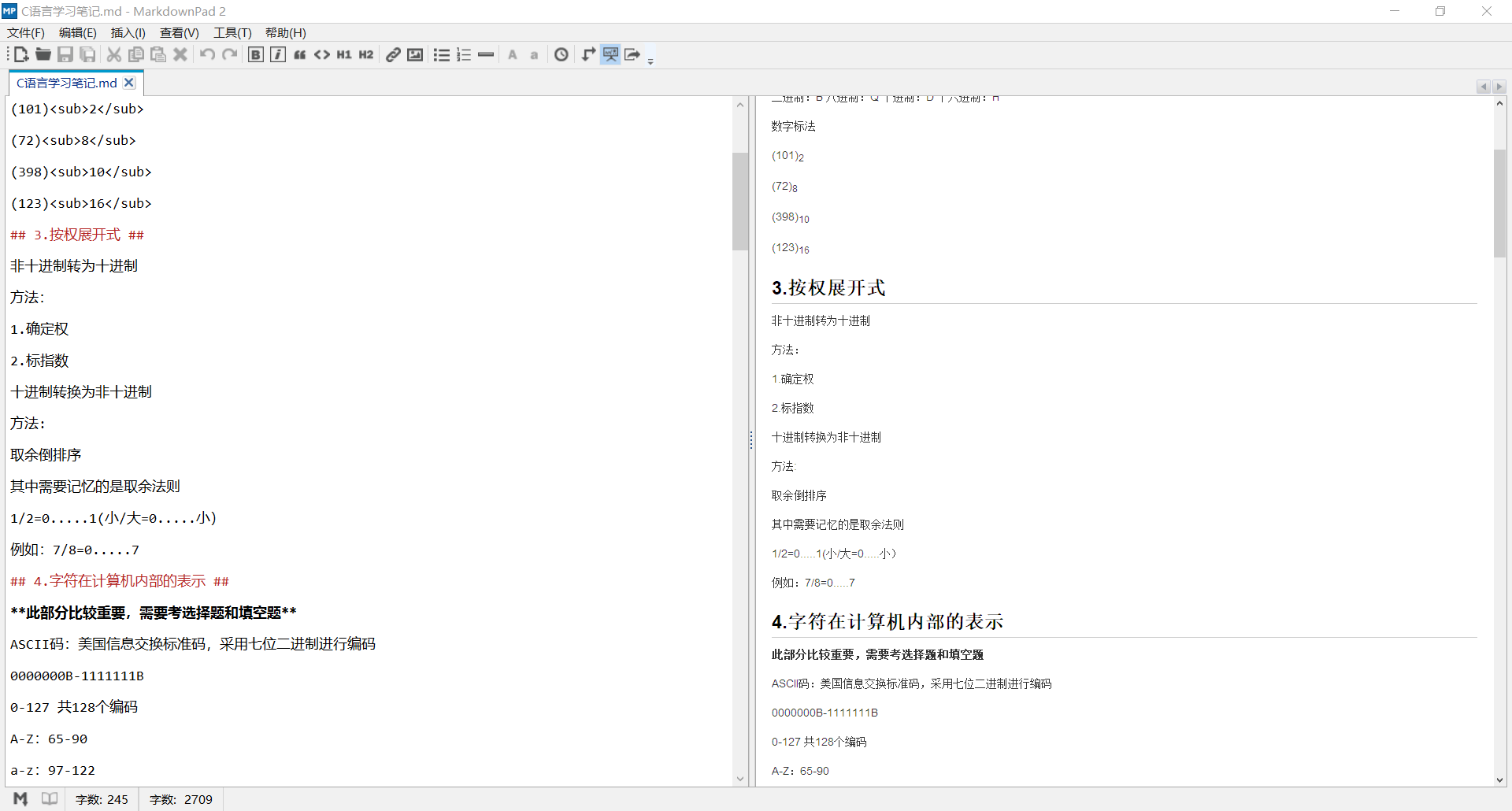
Task: Toggle italic formatting in the toolbar
Action: [x=278, y=54]
